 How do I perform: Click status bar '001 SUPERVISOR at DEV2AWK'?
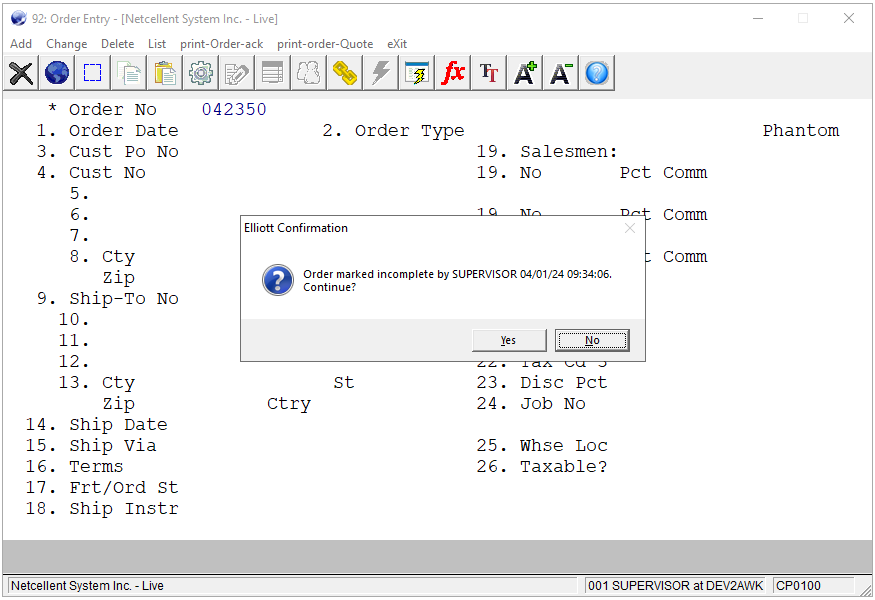(x=675, y=585)
